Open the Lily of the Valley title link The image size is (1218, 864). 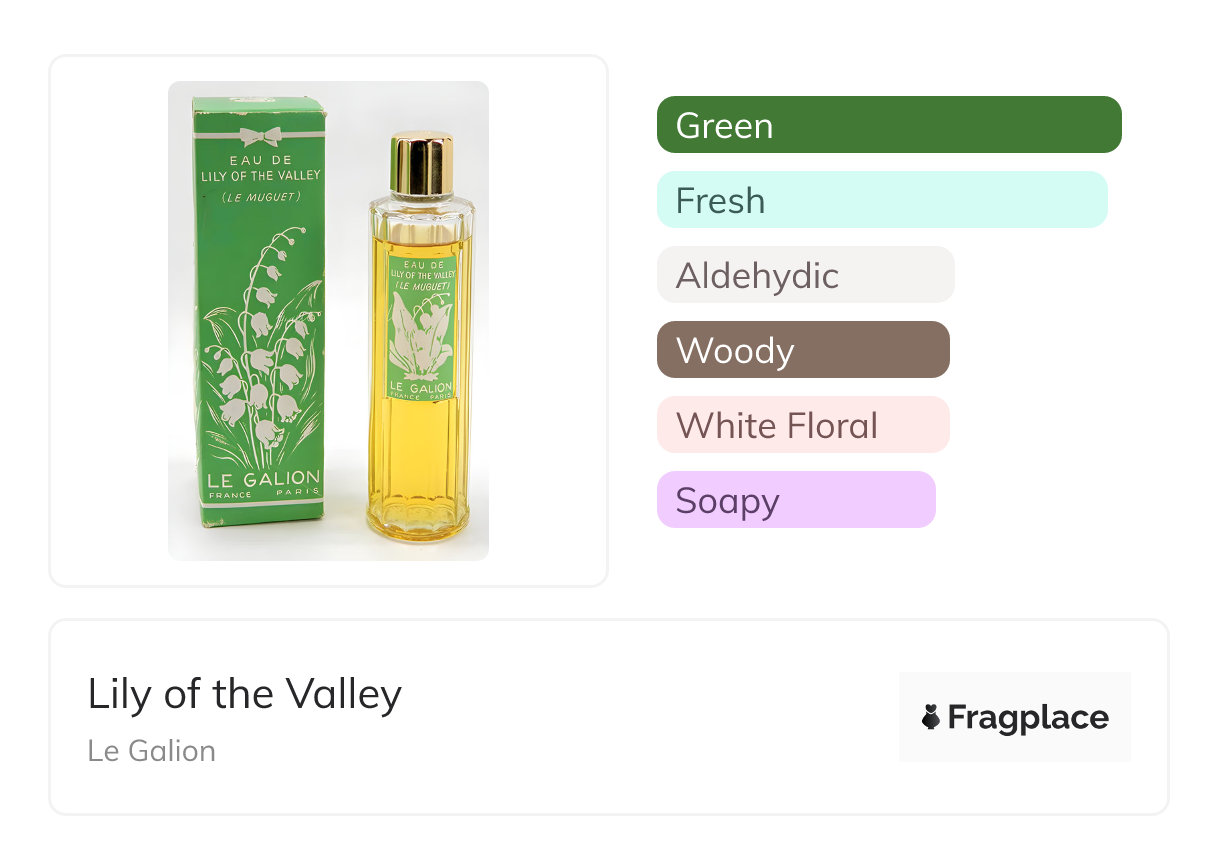[245, 694]
